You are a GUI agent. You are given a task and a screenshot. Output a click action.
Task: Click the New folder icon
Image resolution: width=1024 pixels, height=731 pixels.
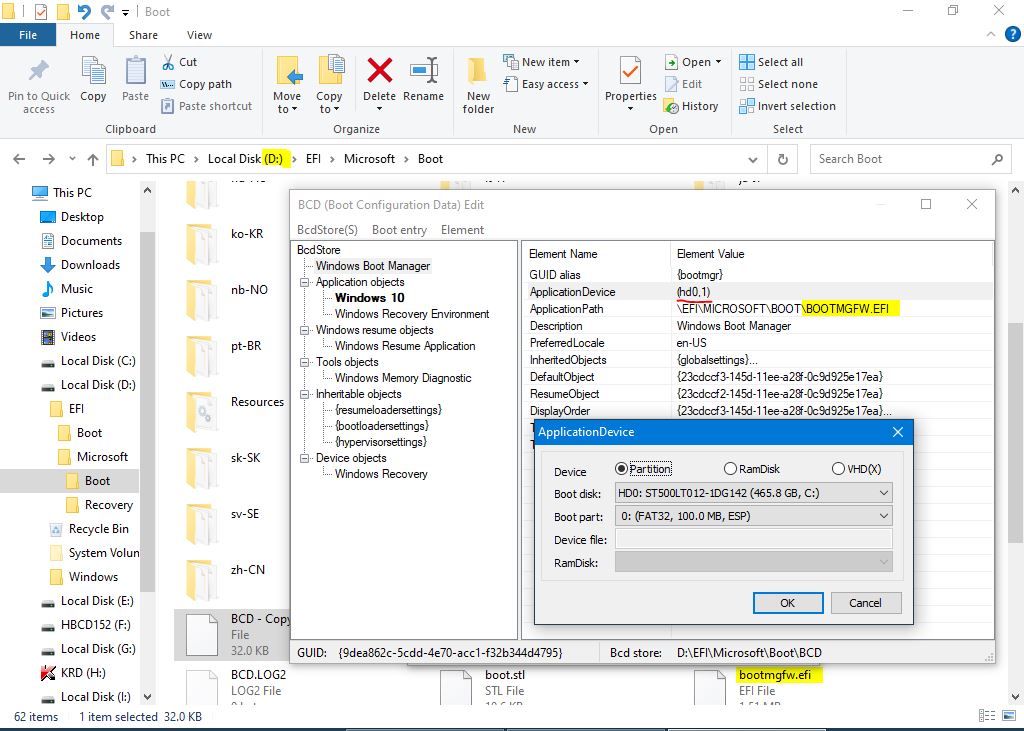tap(478, 72)
